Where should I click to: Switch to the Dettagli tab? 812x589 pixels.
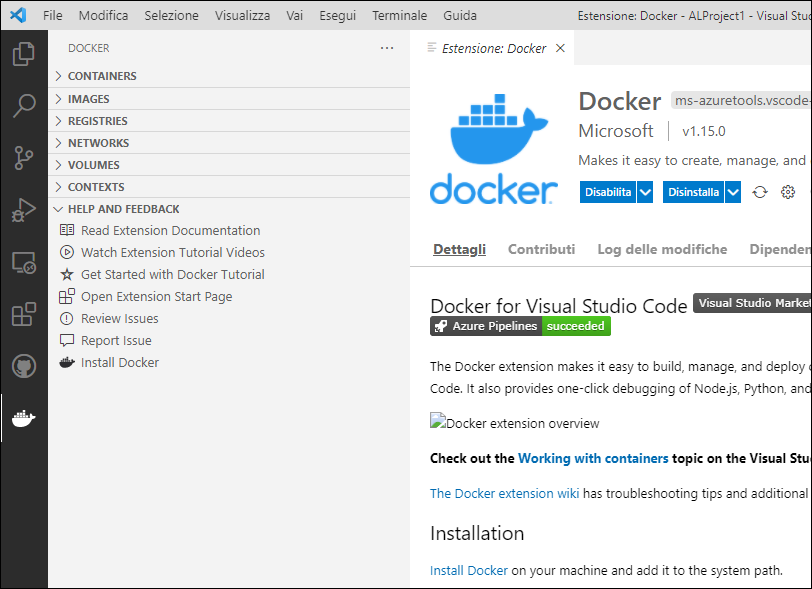coord(459,249)
